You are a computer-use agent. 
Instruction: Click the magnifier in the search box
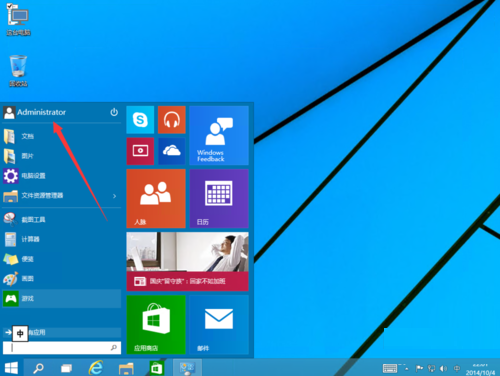click(x=114, y=348)
